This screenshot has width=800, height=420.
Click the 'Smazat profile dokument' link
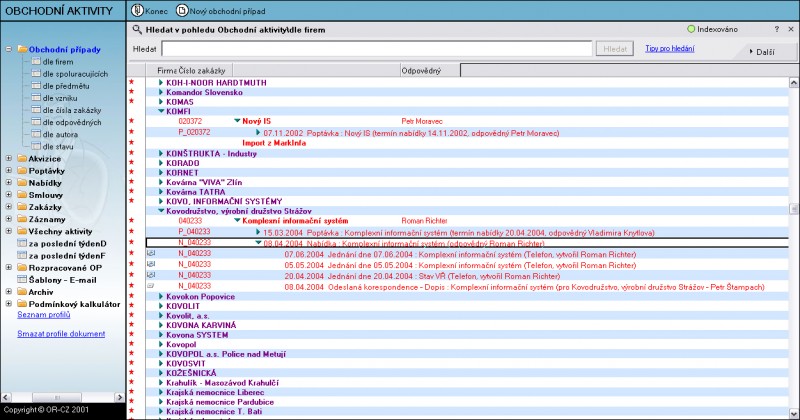click(x=60, y=333)
